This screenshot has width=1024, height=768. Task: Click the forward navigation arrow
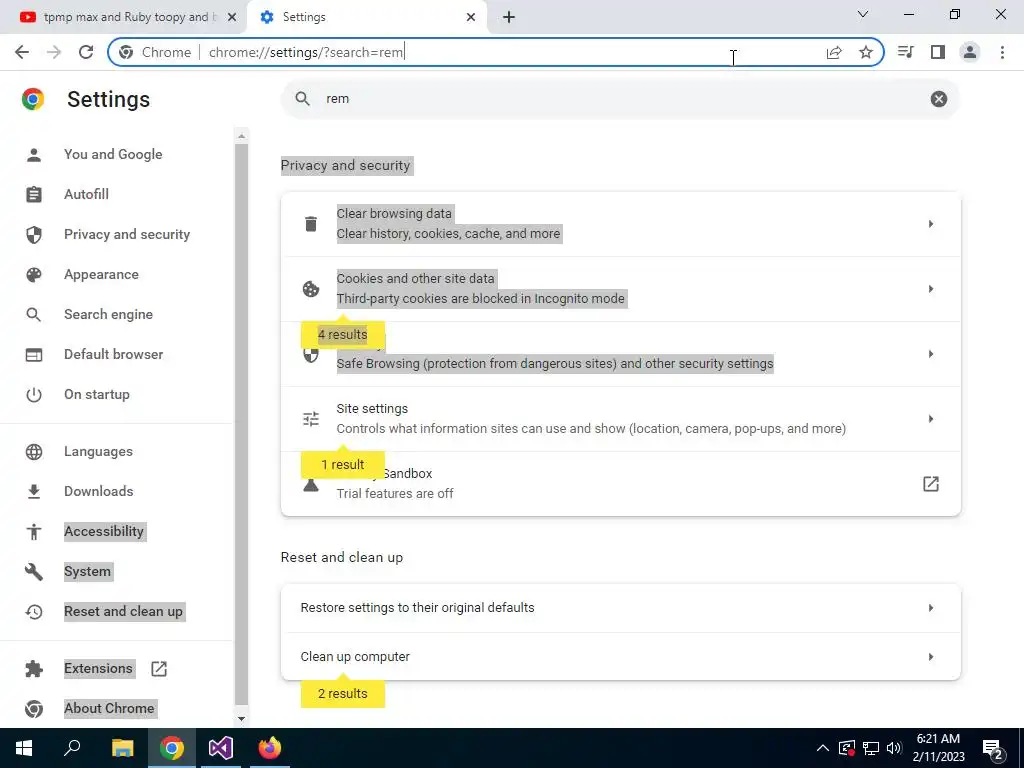click(54, 52)
